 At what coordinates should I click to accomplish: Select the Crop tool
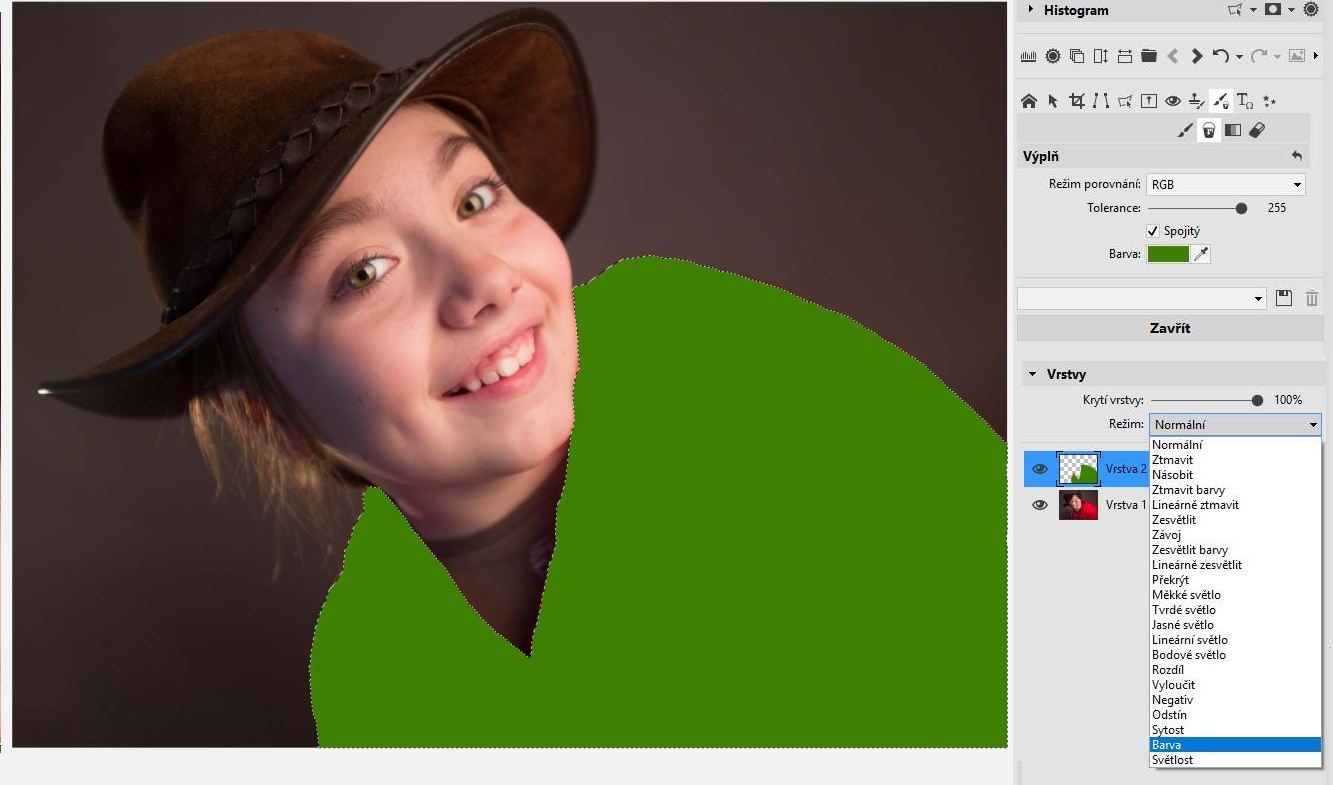point(1076,101)
